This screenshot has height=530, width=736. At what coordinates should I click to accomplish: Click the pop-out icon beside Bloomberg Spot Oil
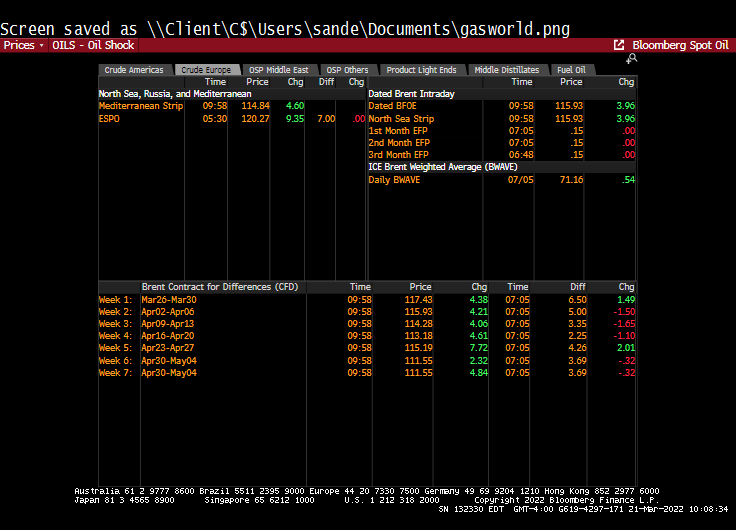pyautogui.click(x=619, y=45)
